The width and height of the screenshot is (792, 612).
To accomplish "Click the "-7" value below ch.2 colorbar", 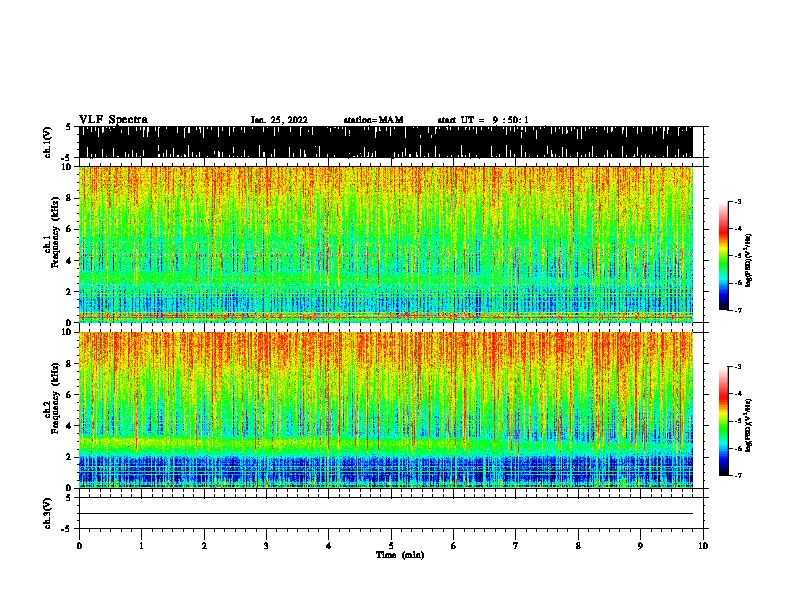I will (x=738, y=475).
